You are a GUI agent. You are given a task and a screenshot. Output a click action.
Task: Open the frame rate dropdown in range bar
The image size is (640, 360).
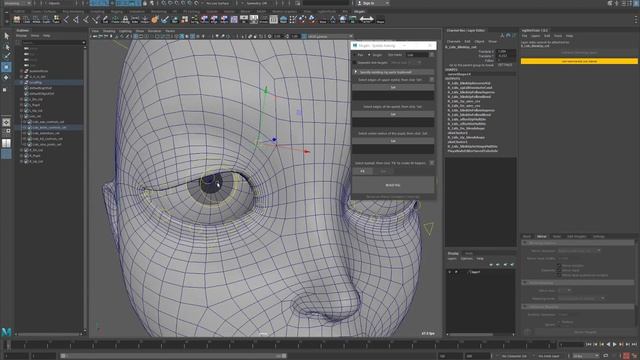[x=585, y=356]
